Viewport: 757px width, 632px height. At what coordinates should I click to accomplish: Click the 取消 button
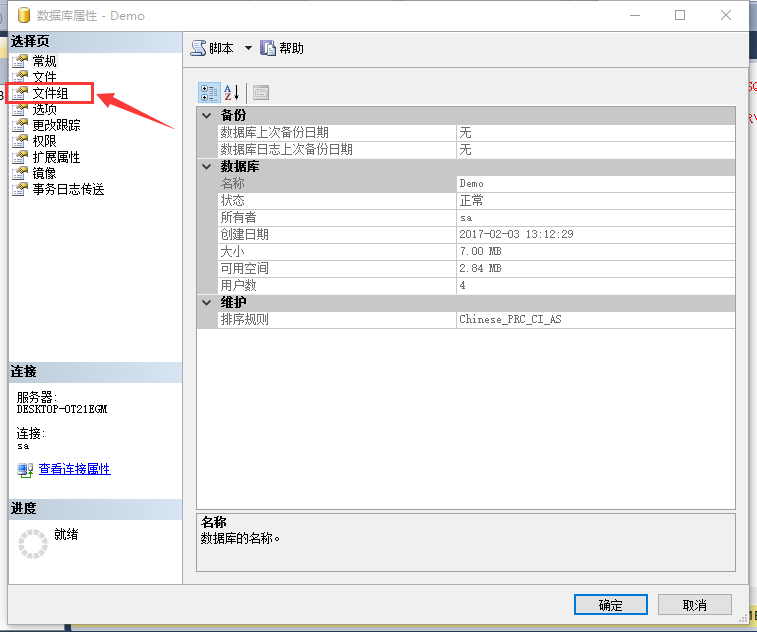pyautogui.click(x=695, y=605)
